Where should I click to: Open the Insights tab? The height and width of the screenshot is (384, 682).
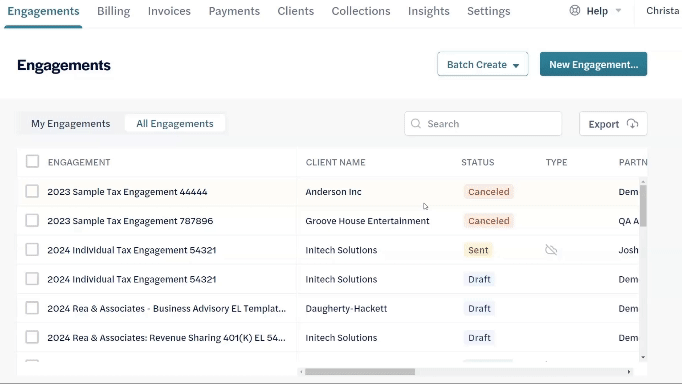coord(429,11)
